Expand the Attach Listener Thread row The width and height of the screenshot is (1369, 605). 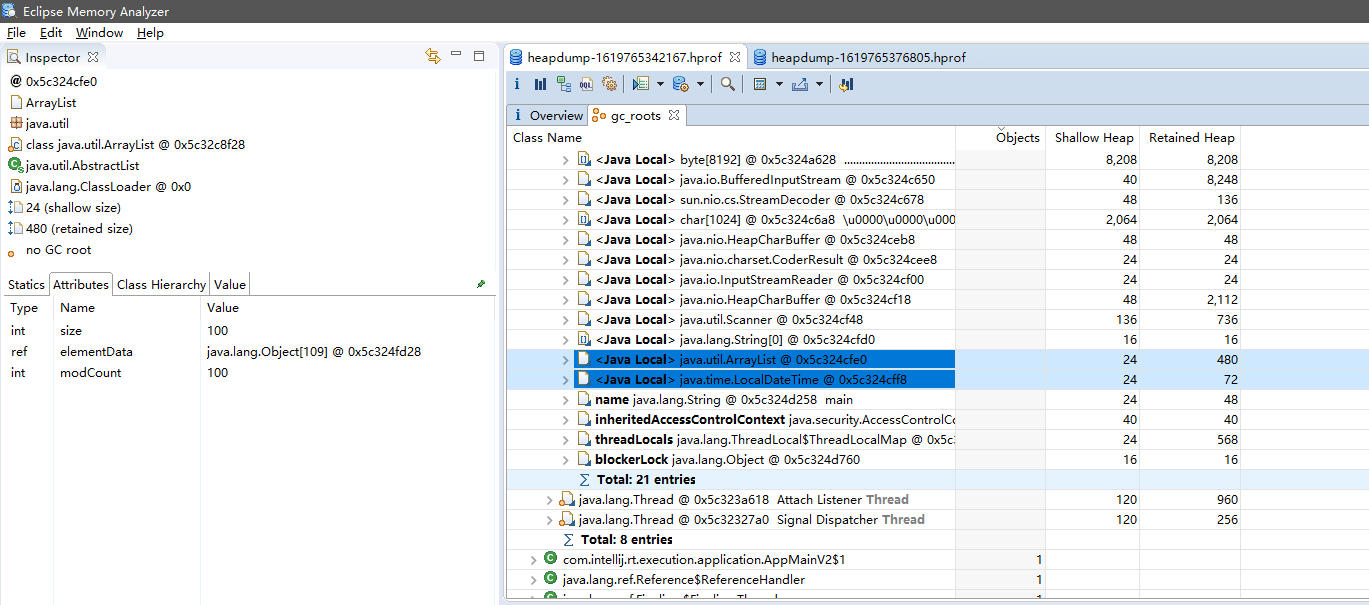549,499
